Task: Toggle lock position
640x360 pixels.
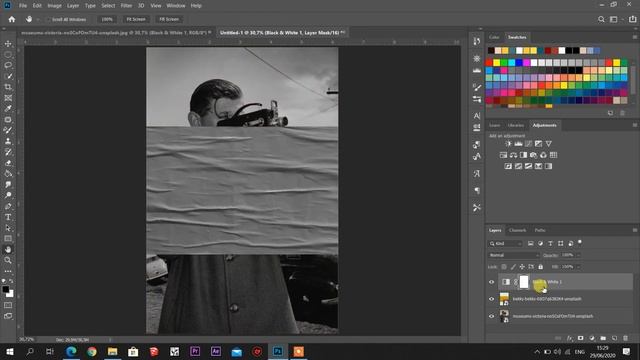Action: 522,267
